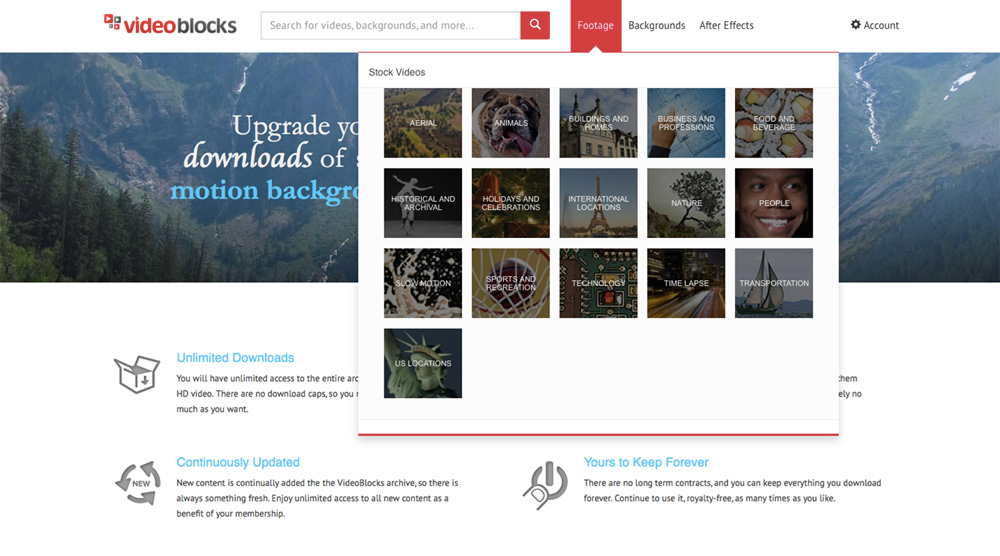
Task: Choose the Food and Beverage category
Action: (x=774, y=123)
